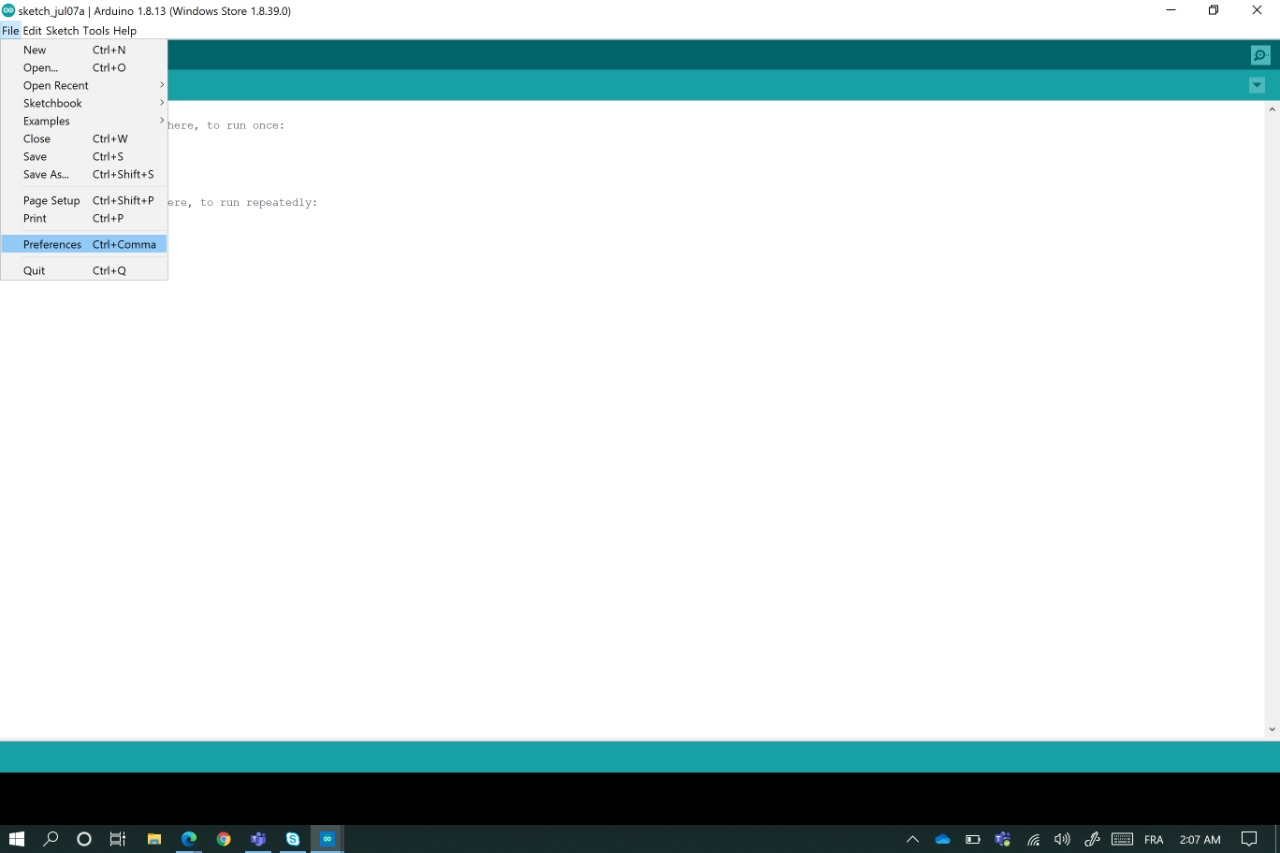The width and height of the screenshot is (1280, 853).
Task: Open Preferences from the File menu
Action: coord(84,244)
